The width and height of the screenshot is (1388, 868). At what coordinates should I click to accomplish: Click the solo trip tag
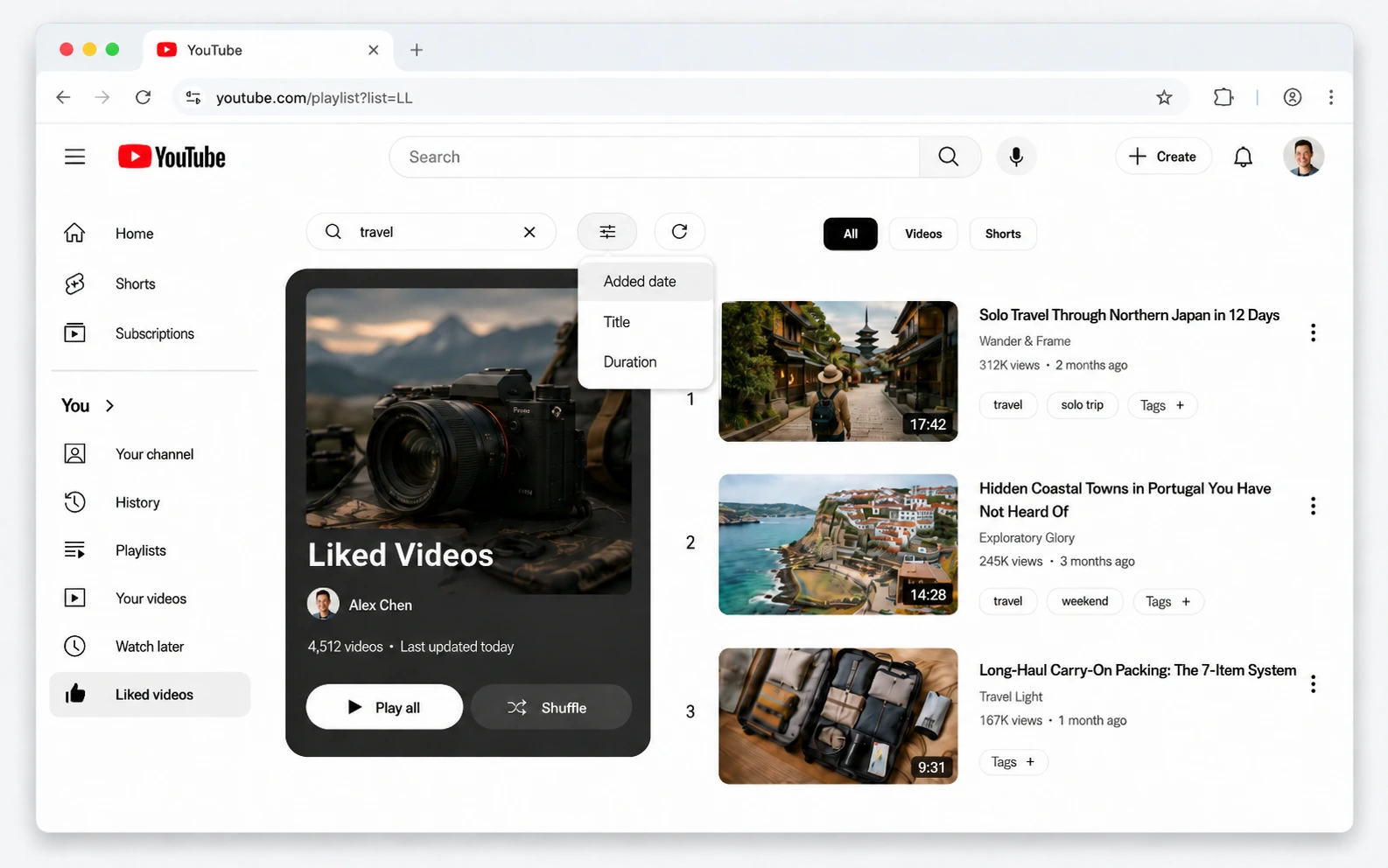click(1083, 405)
